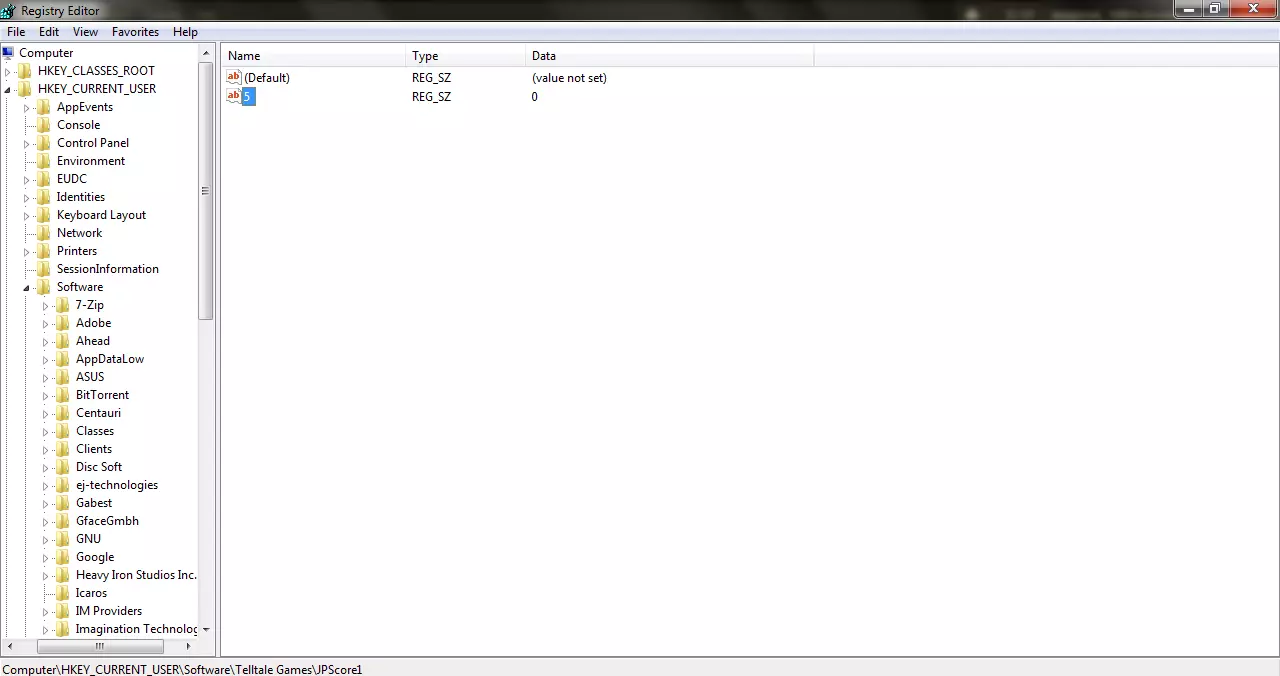Collapse the Software node

tap(27, 288)
